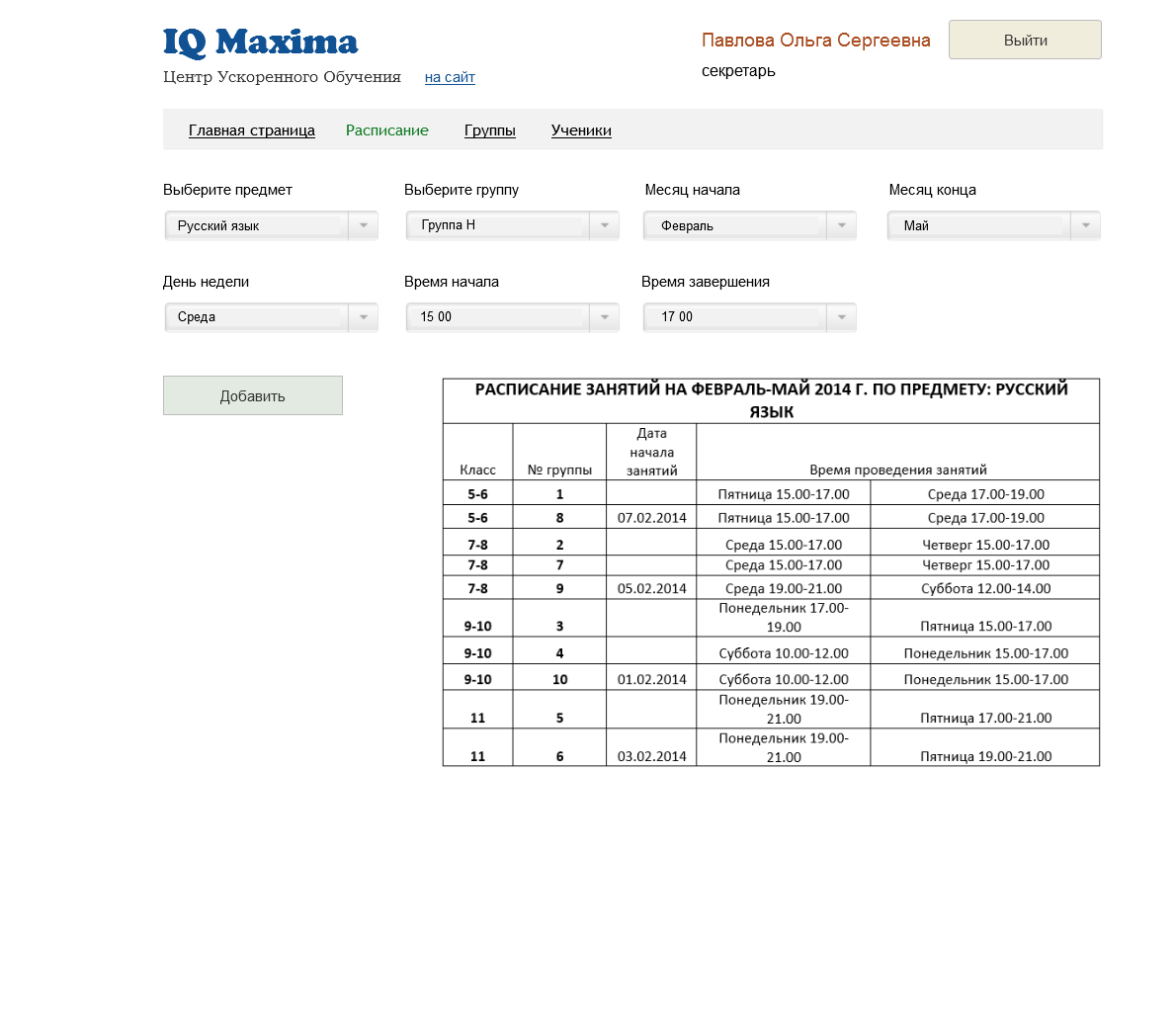Switch to the Группы section
1176x1028 pixels.
(490, 130)
